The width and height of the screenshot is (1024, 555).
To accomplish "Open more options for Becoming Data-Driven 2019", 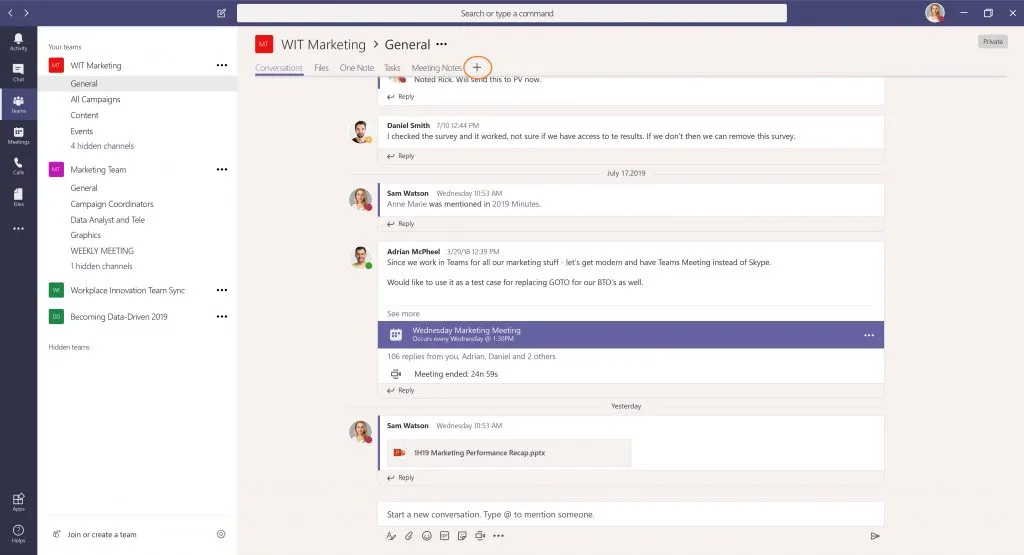I will [222, 317].
